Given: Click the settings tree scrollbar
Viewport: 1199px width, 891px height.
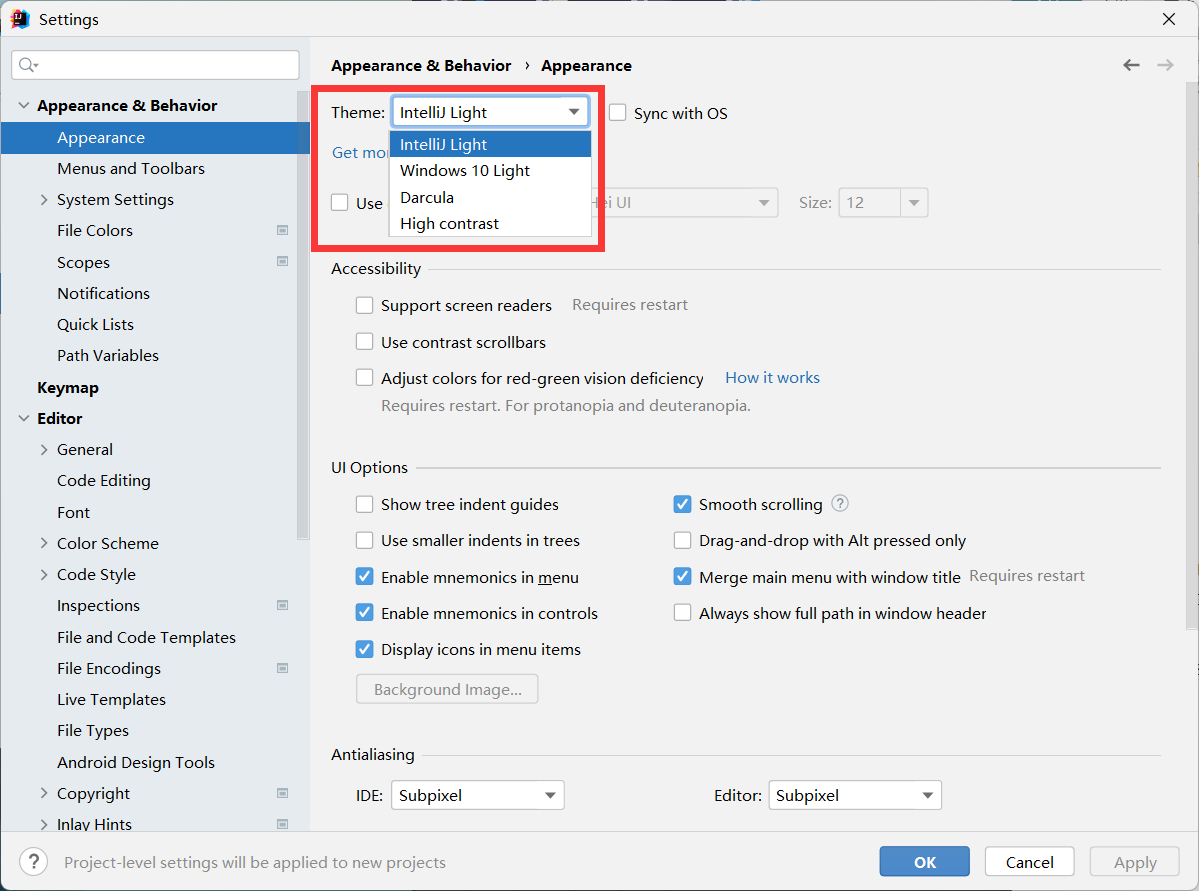Looking at the screenshot, I should [303, 315].
